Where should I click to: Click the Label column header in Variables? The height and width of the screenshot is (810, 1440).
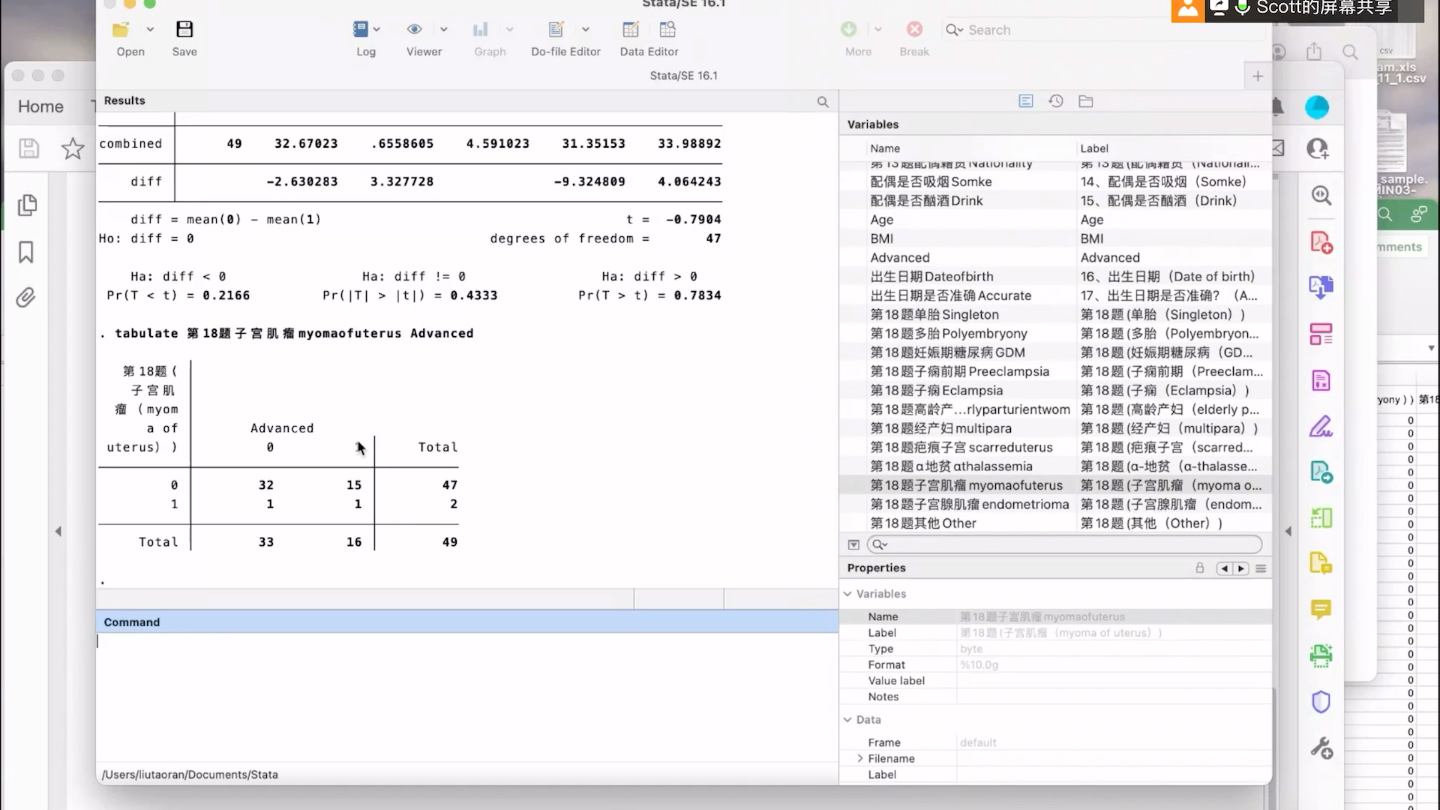coord(1094,148)
